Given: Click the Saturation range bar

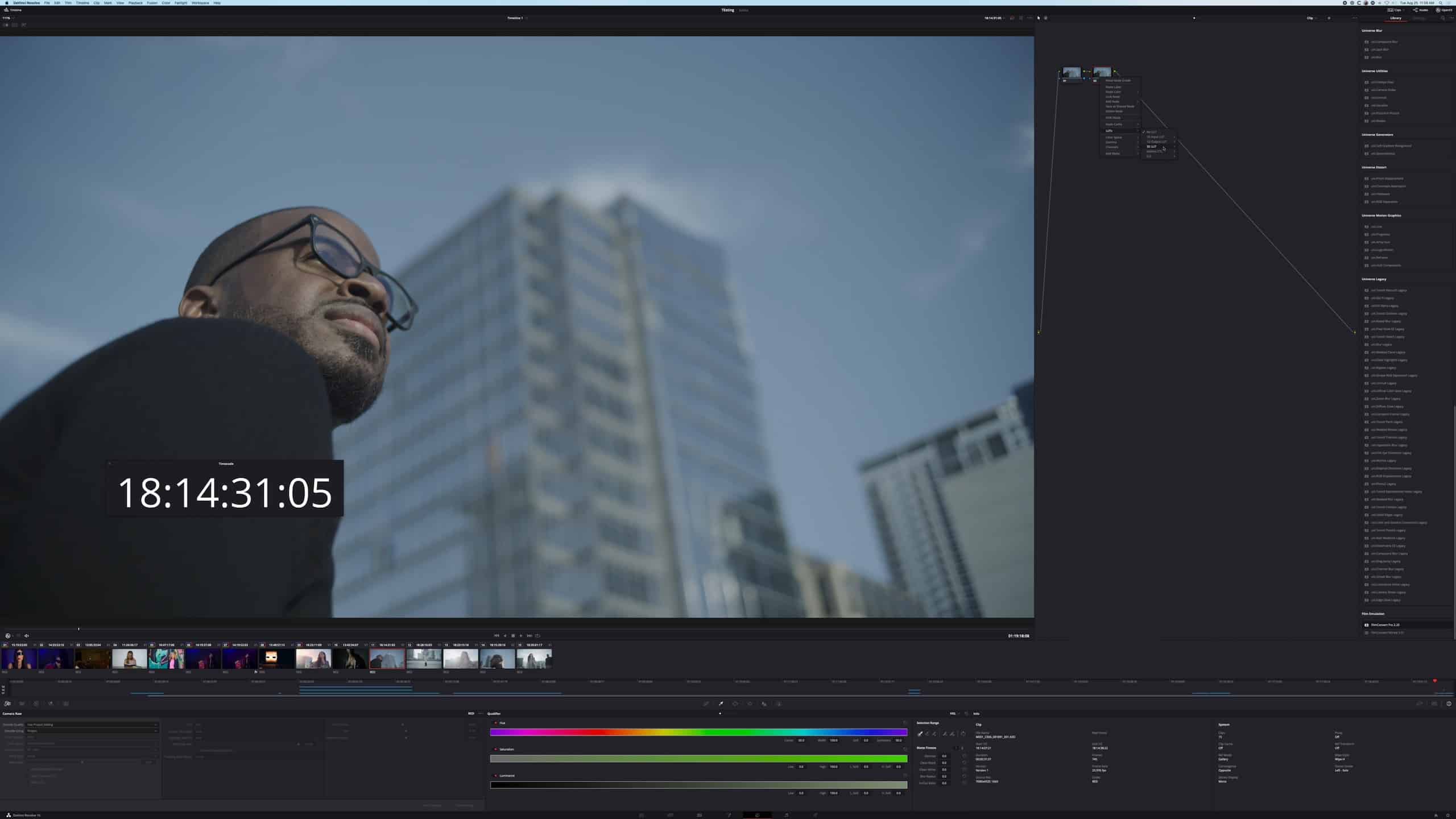Looking at the screenshot, I should (698, 759).
